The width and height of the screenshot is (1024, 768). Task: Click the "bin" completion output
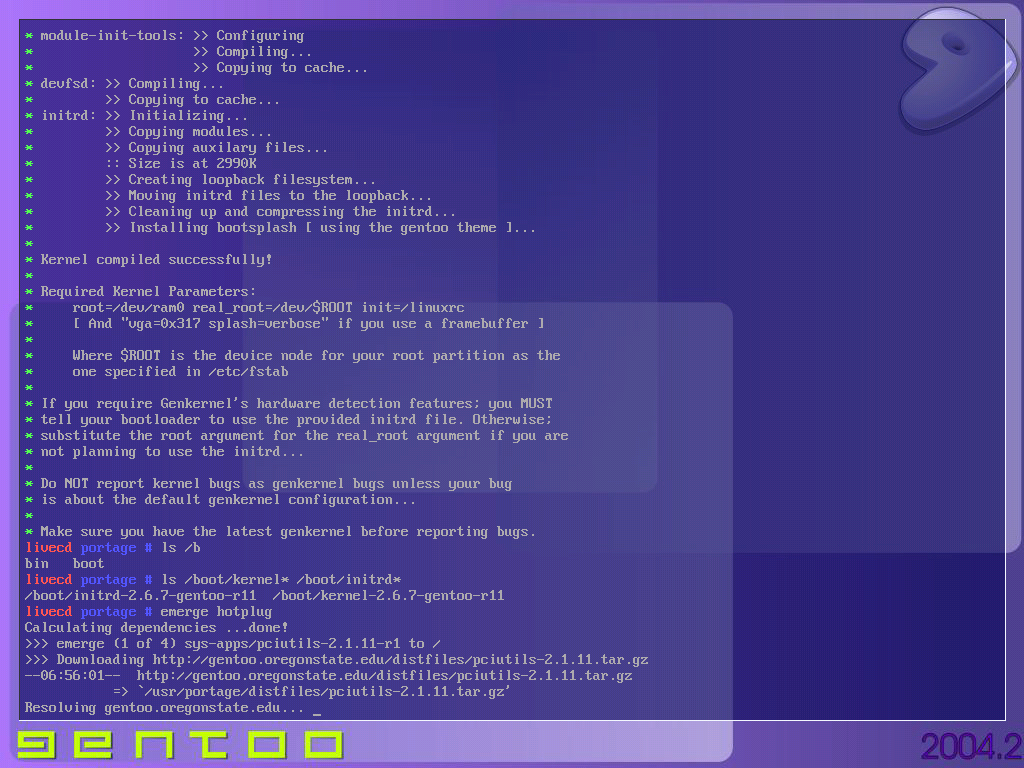[37, 564]
